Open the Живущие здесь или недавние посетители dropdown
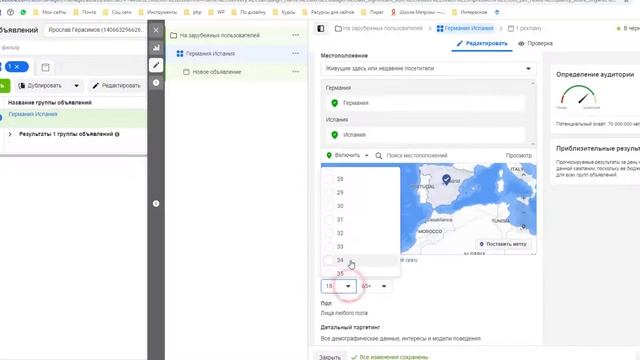 pyautogui.click(x=428, y=69)
